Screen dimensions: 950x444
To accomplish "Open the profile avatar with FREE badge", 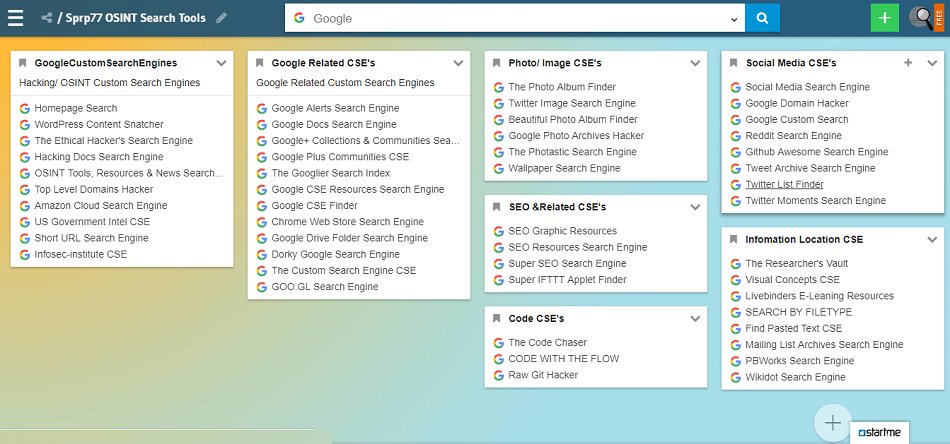I will point(926,18).
